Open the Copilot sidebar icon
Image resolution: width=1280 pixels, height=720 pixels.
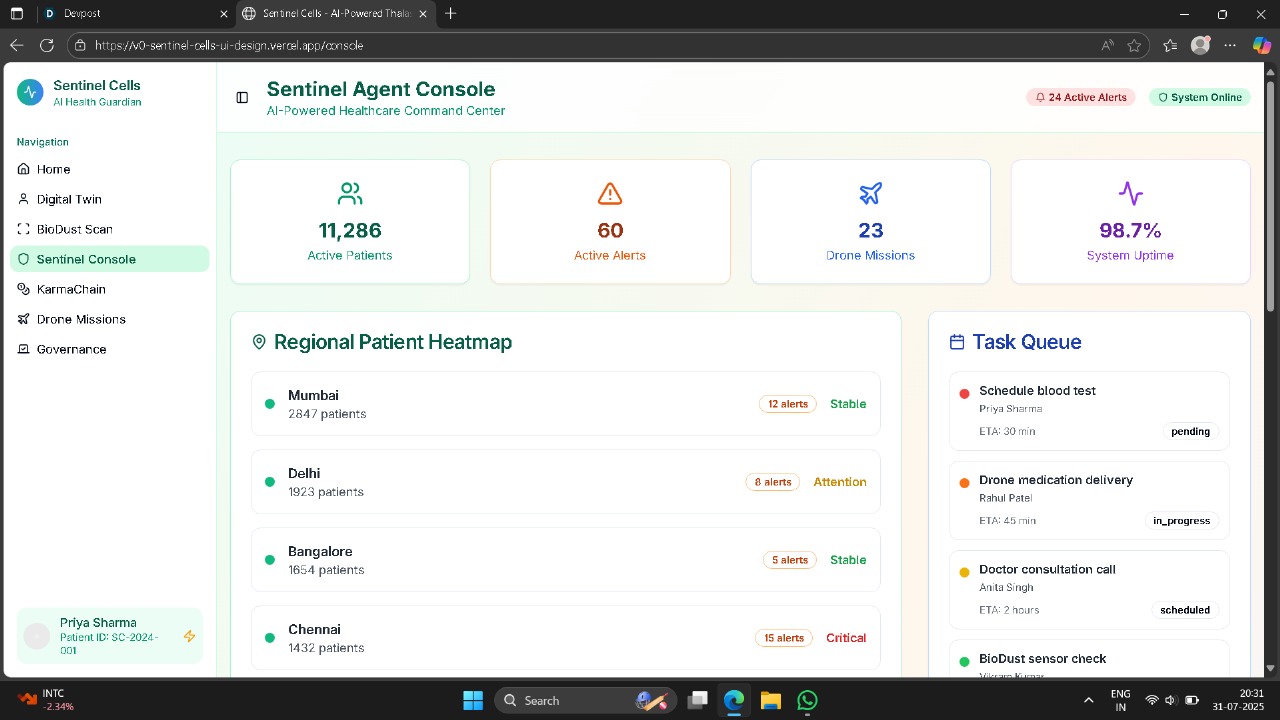[1262, 45]
